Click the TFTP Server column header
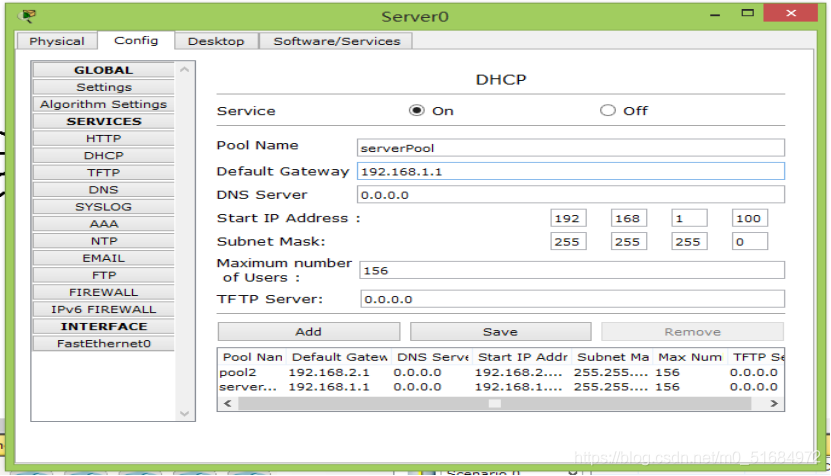 pos(756,357)
